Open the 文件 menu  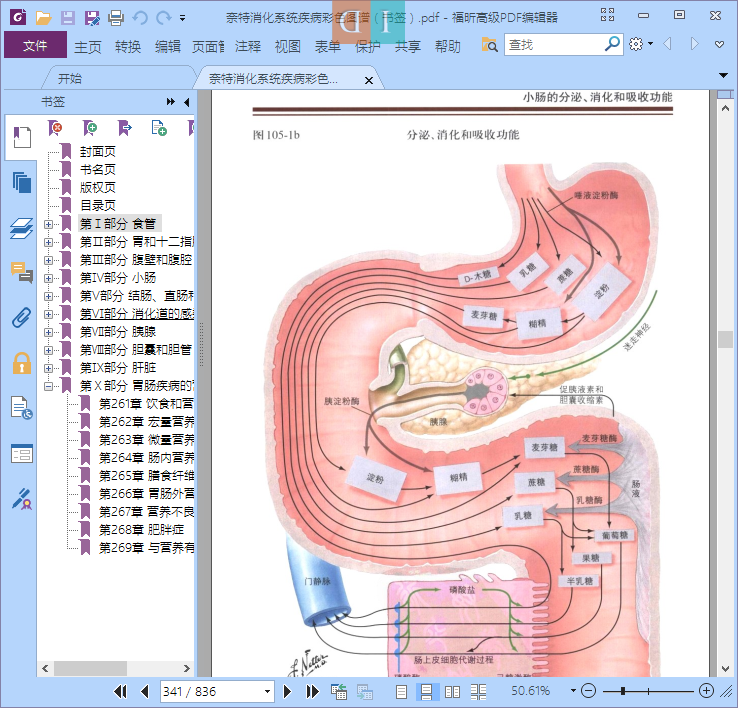point(35,45)
